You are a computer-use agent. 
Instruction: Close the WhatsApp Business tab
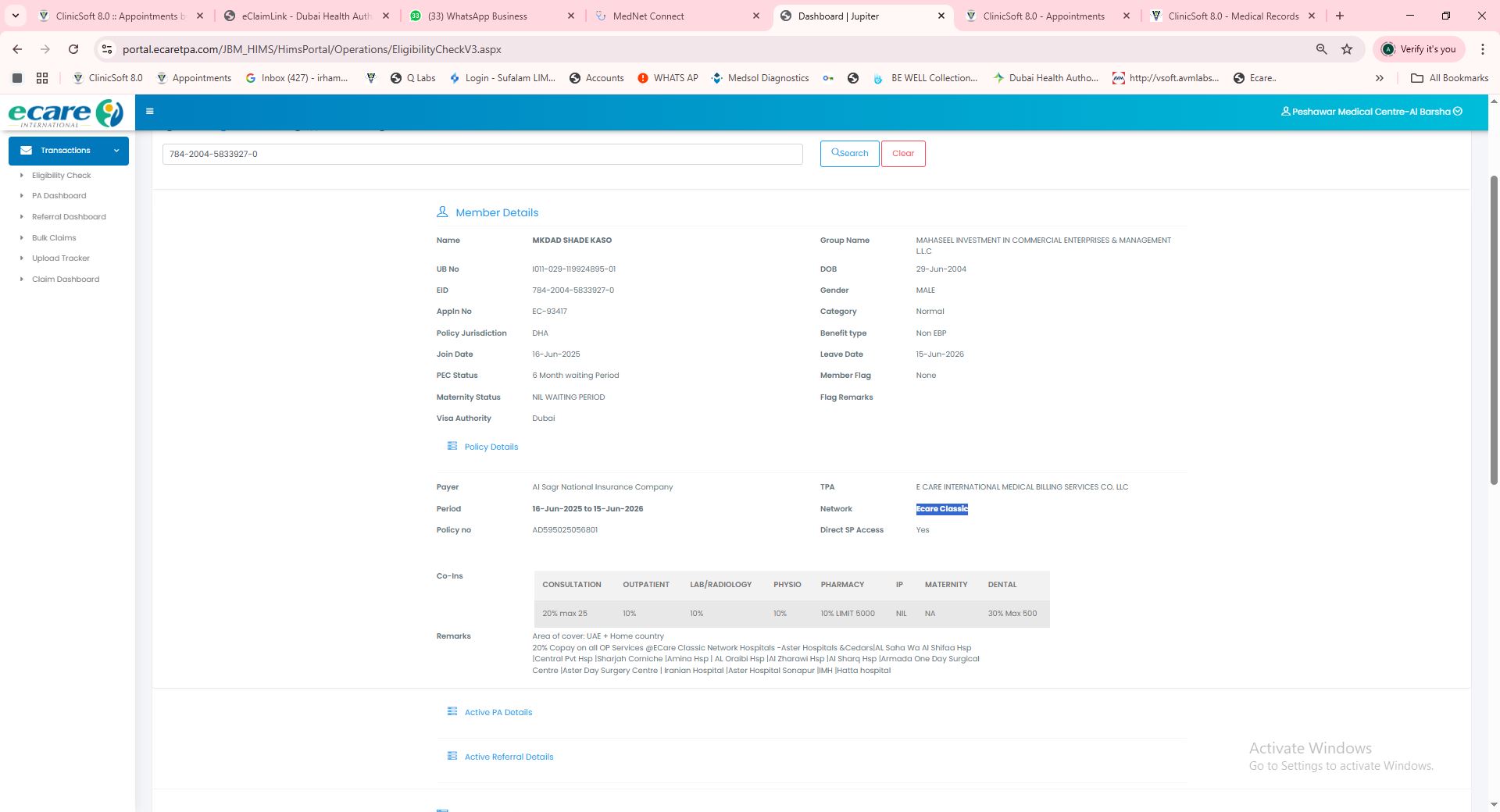[570, 16]
